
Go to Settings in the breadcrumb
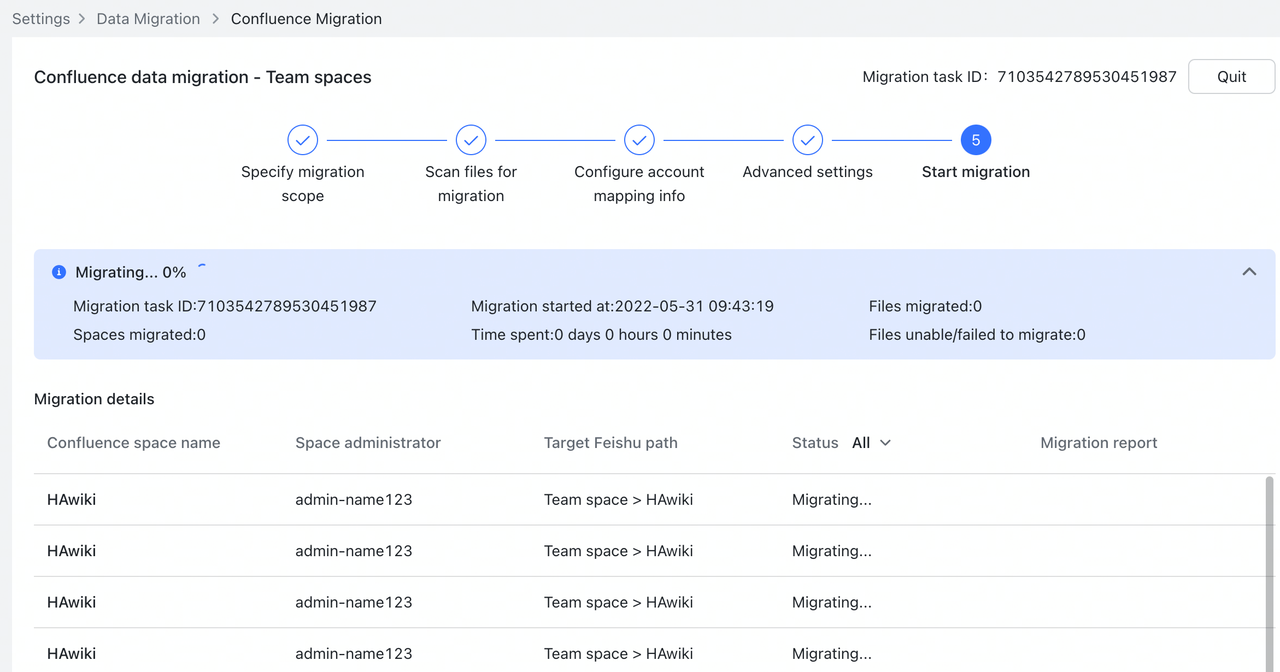point(41,19)
